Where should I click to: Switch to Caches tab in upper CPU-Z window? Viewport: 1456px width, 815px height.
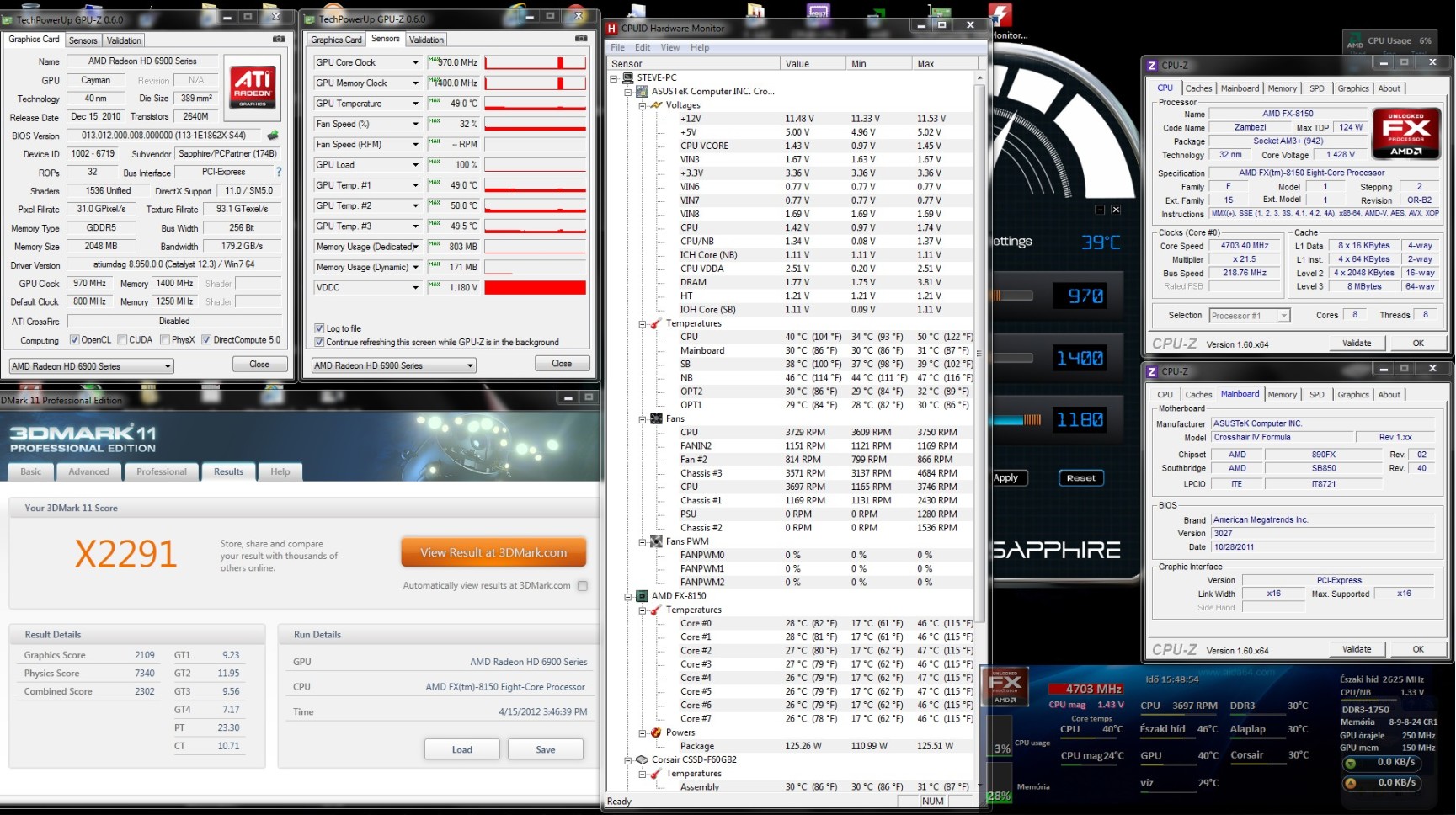tap(1198, 88)
